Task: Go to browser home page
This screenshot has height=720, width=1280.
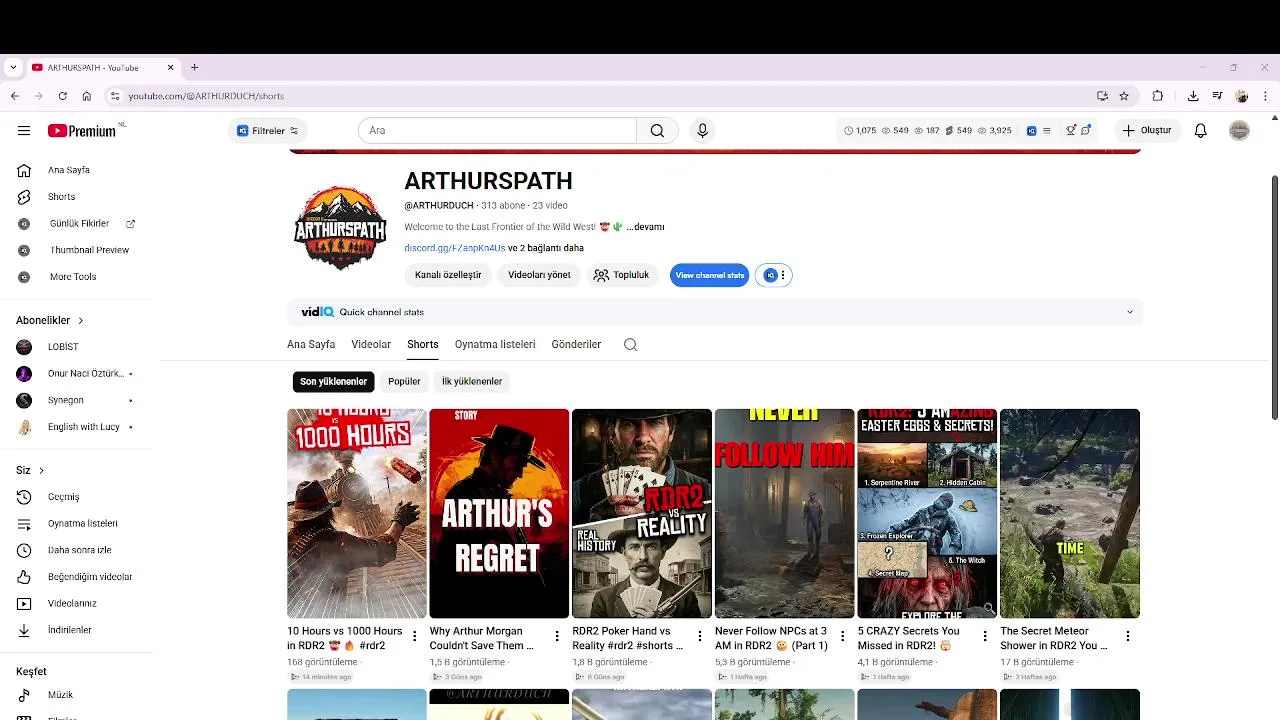Action: tap(87, 96)
